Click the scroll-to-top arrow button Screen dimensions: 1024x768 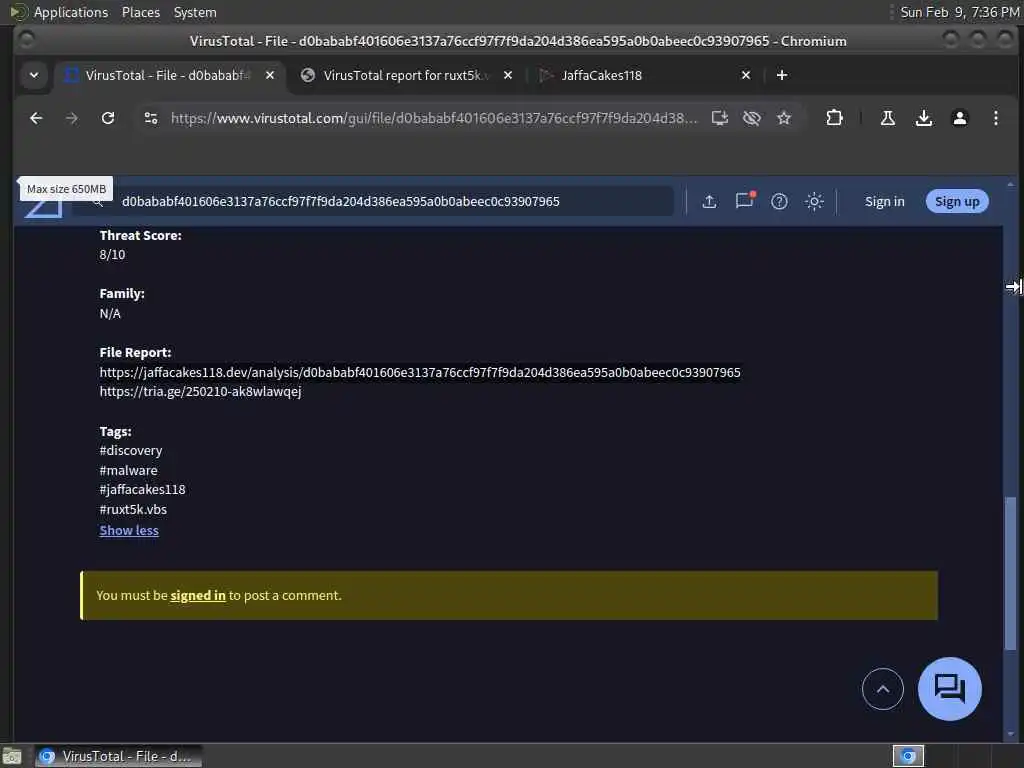pyautogui.click(x=882, y=689)
